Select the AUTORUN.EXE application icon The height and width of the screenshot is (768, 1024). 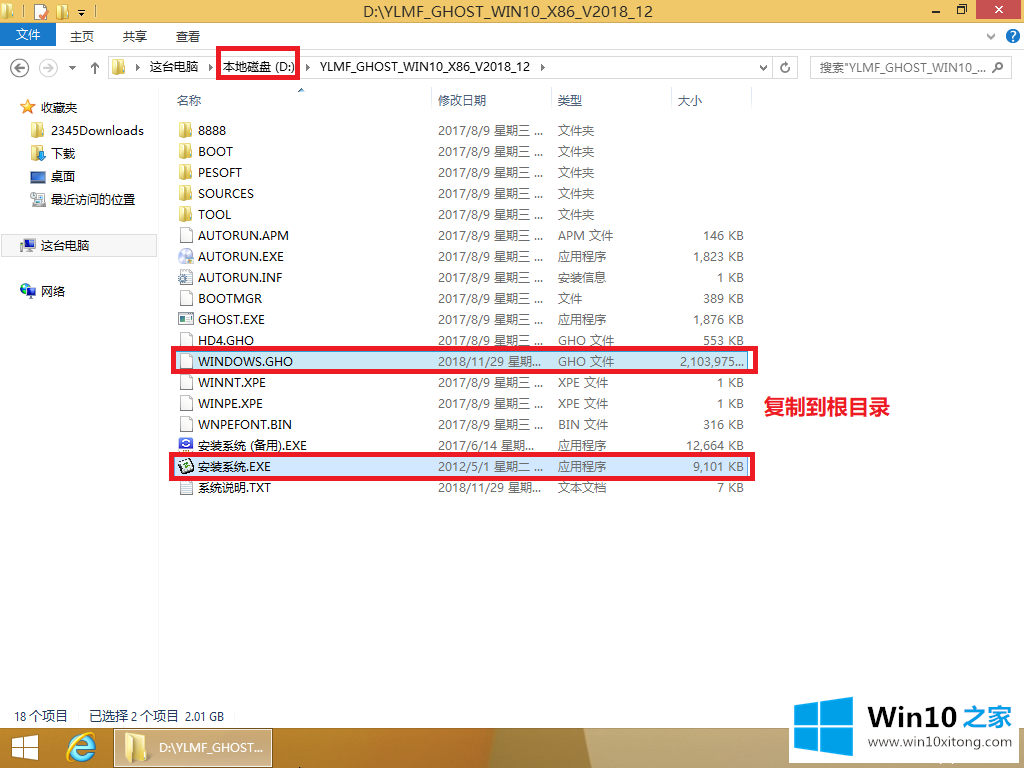click(x=185, y=256)
